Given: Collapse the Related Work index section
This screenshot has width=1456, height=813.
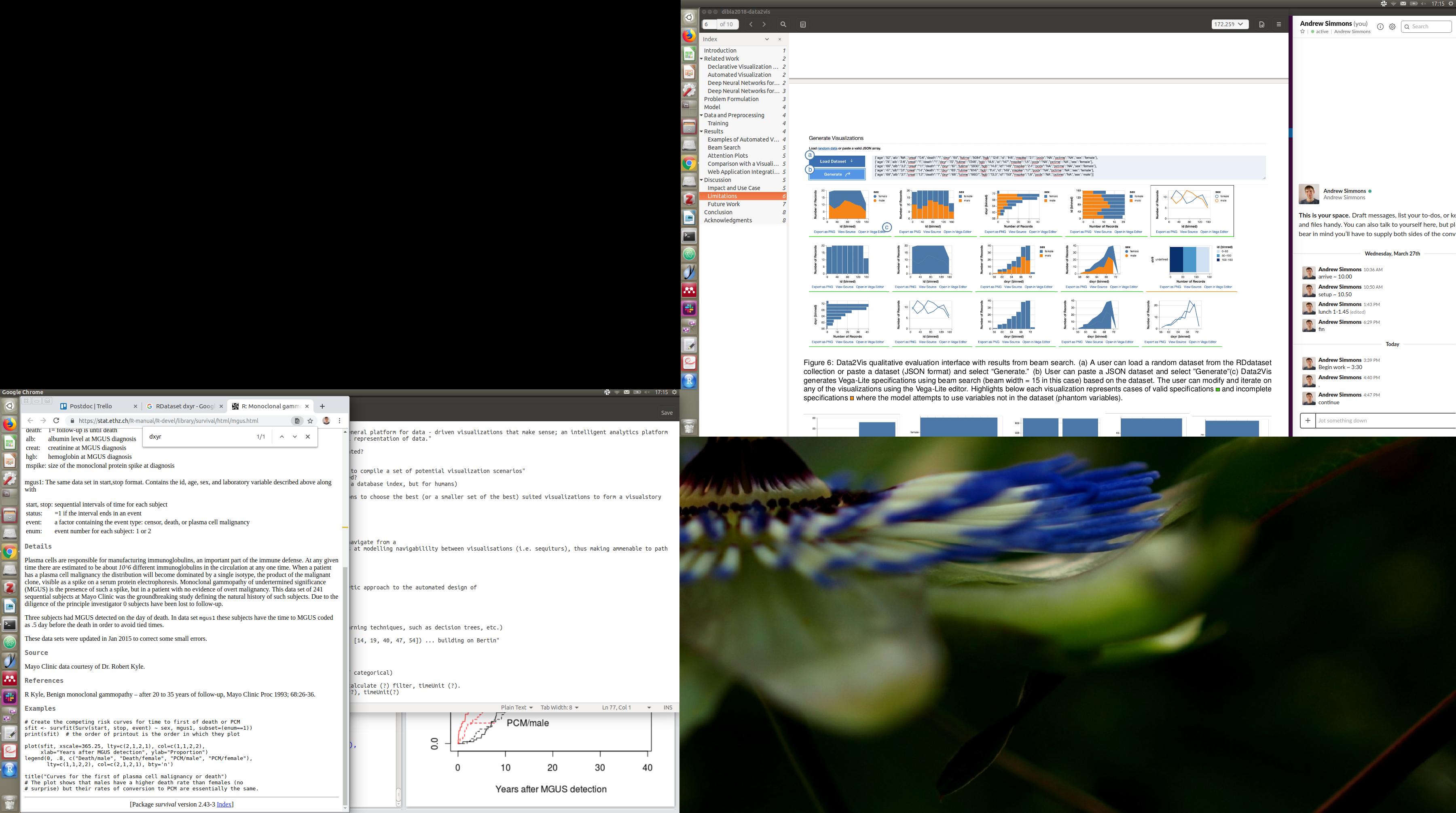Looking at the screenshot, I should (701, 59).
